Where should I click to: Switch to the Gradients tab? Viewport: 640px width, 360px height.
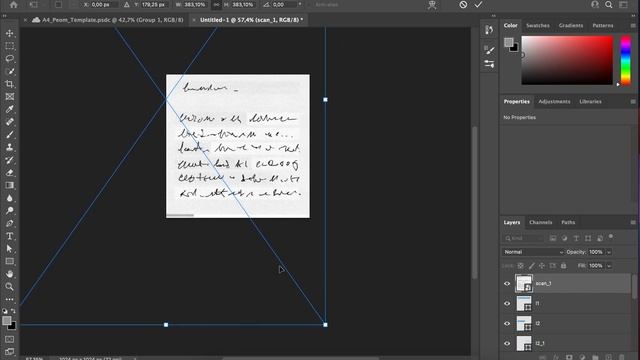coord(571,25)
